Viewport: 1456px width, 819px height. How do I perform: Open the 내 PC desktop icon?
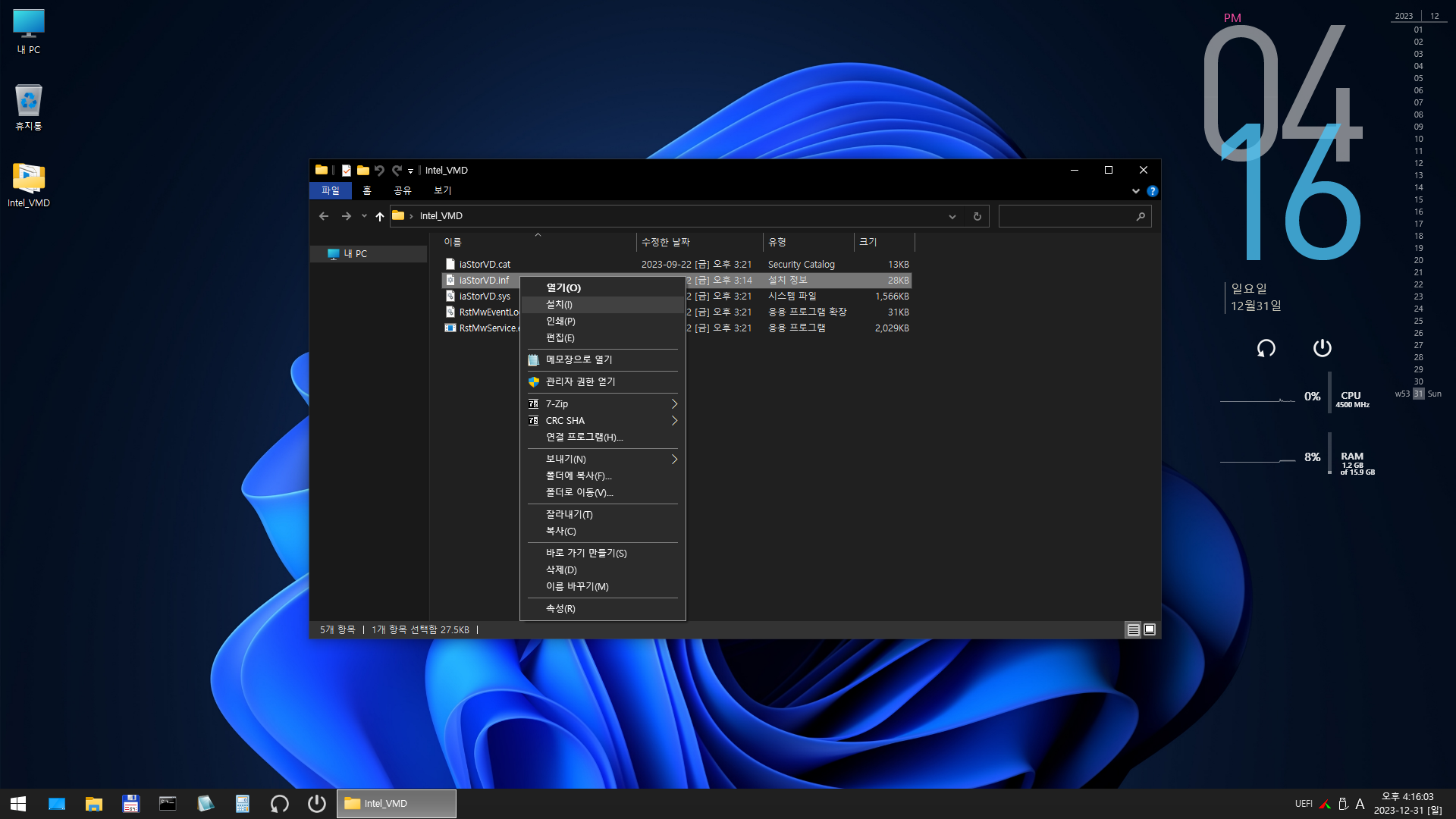(29, 31)
